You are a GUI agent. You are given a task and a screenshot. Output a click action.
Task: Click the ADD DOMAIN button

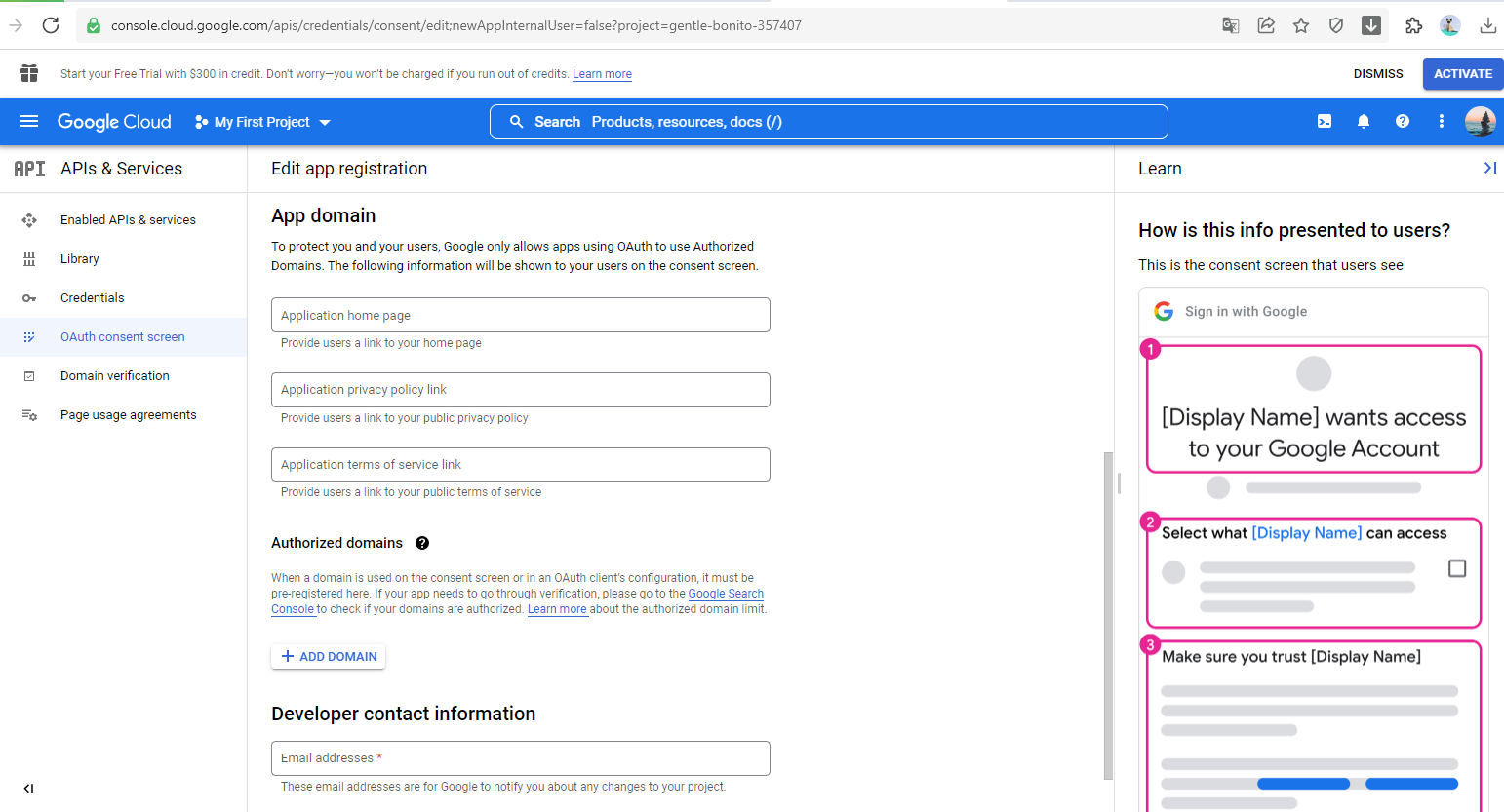point(329,657)
